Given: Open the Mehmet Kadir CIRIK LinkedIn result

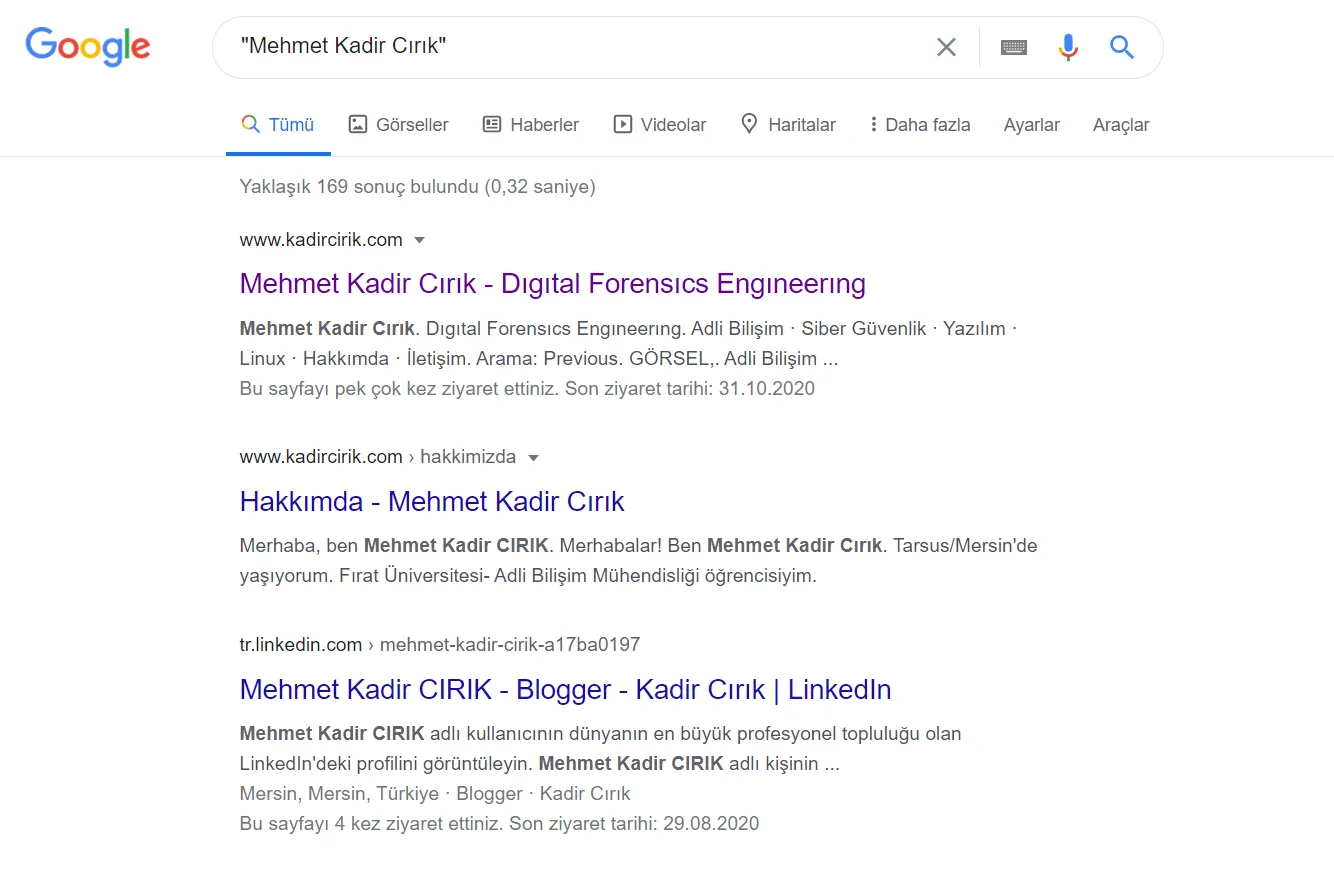Looking at the screenshot, I should 565,689.
